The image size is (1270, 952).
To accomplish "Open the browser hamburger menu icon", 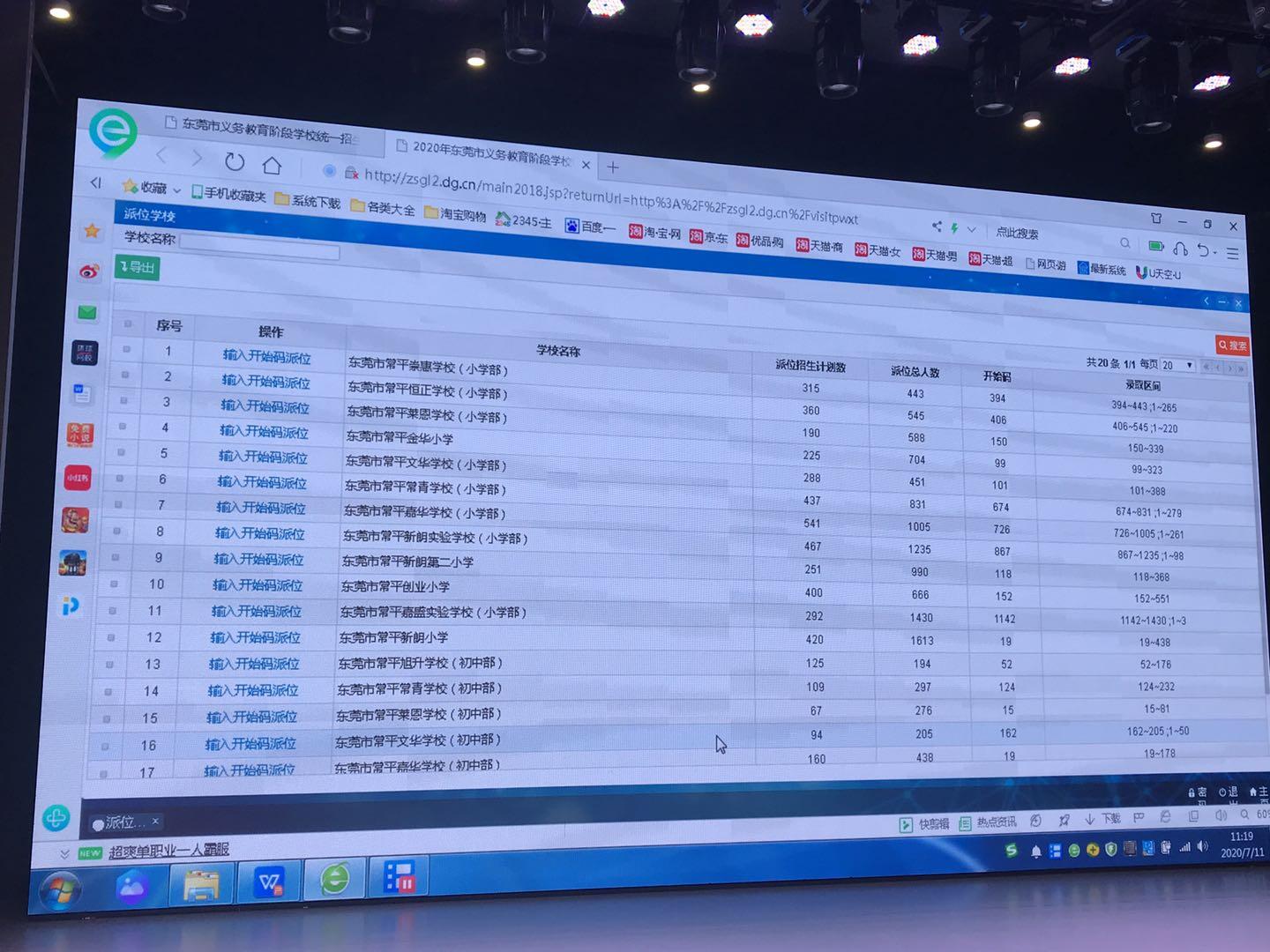I will pos(1232,254).
